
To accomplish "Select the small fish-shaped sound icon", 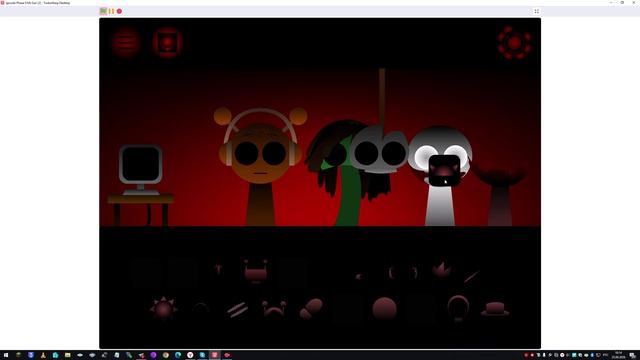I will 358,276.
